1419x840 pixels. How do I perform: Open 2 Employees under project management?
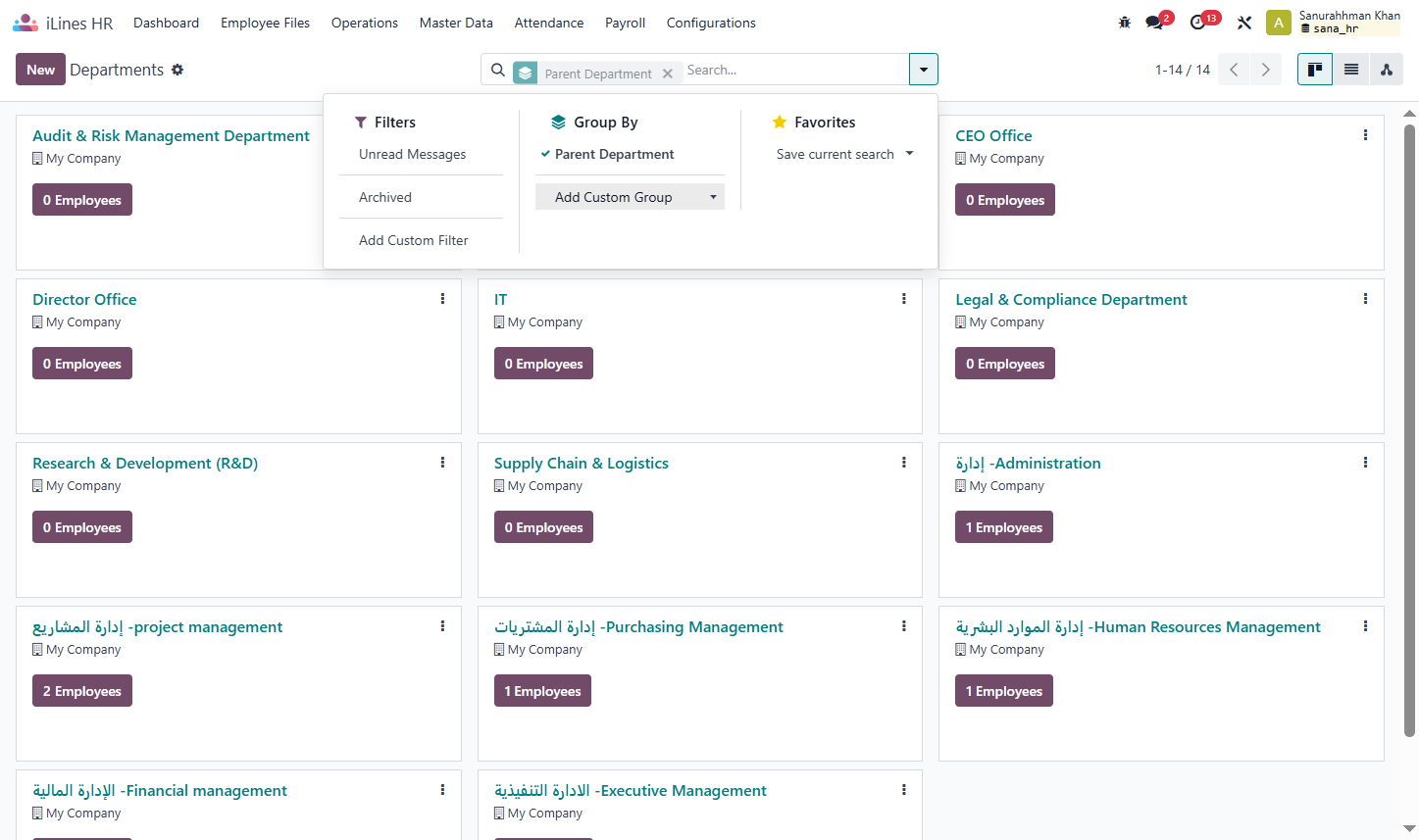82,691
